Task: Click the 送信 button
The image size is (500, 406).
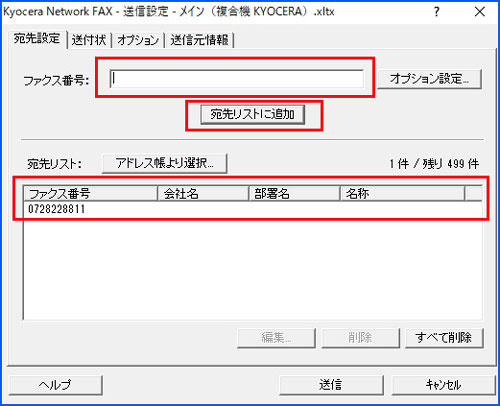Action: (x=331, y=385)
